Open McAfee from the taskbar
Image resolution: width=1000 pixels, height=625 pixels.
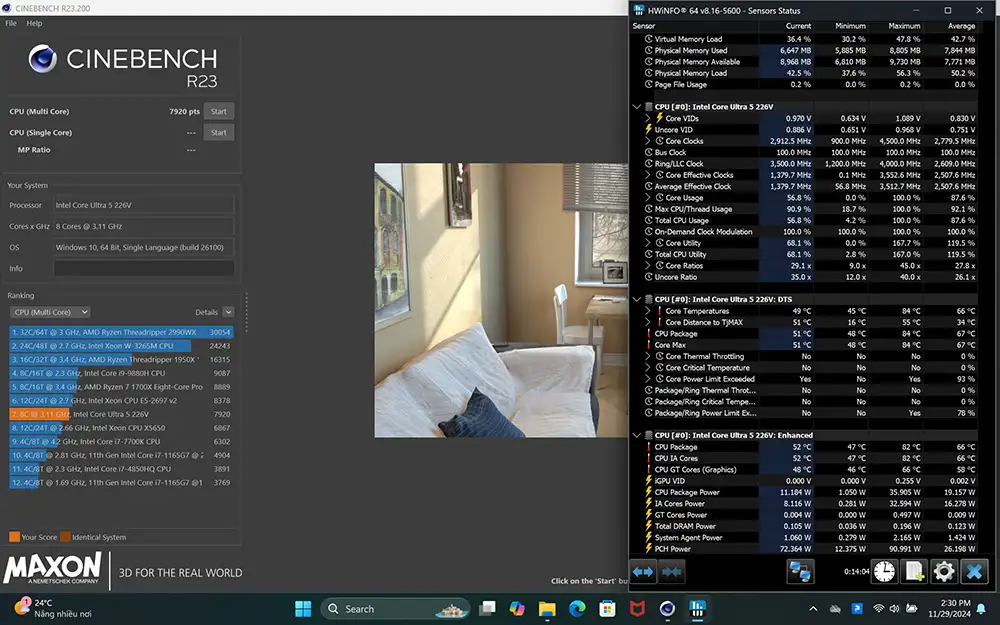point(636,608)
